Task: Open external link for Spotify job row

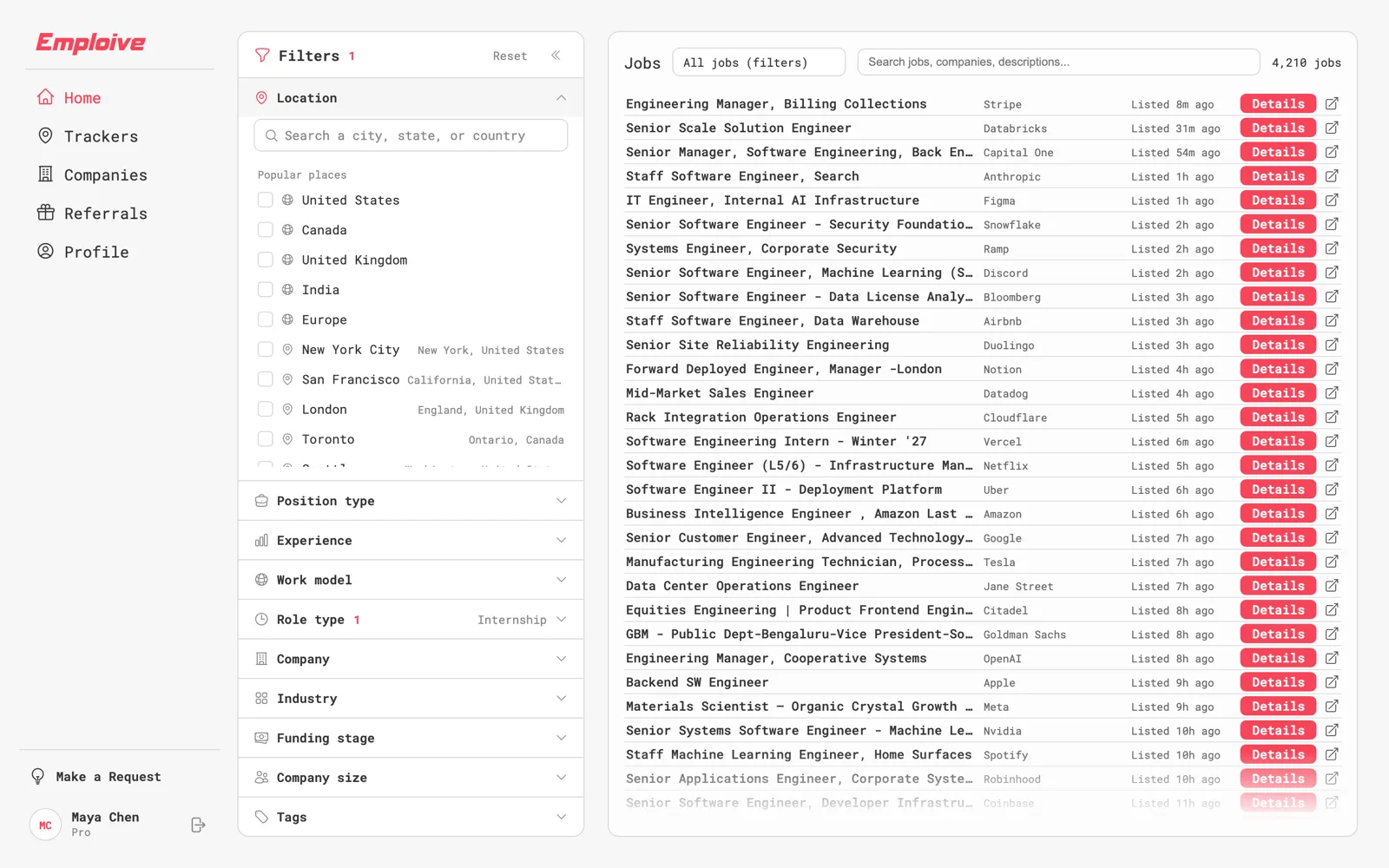Action: [x=1332, y=754]
